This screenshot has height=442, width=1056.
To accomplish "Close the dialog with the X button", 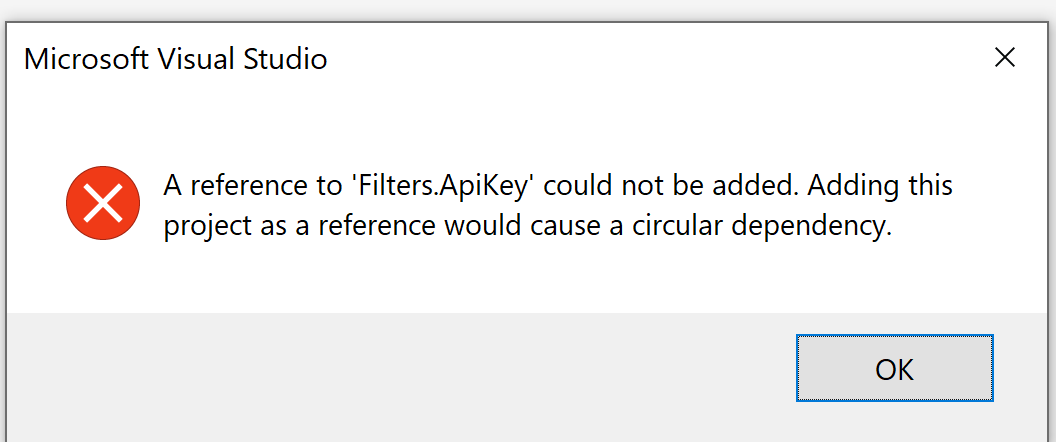I will (1004, 58).
